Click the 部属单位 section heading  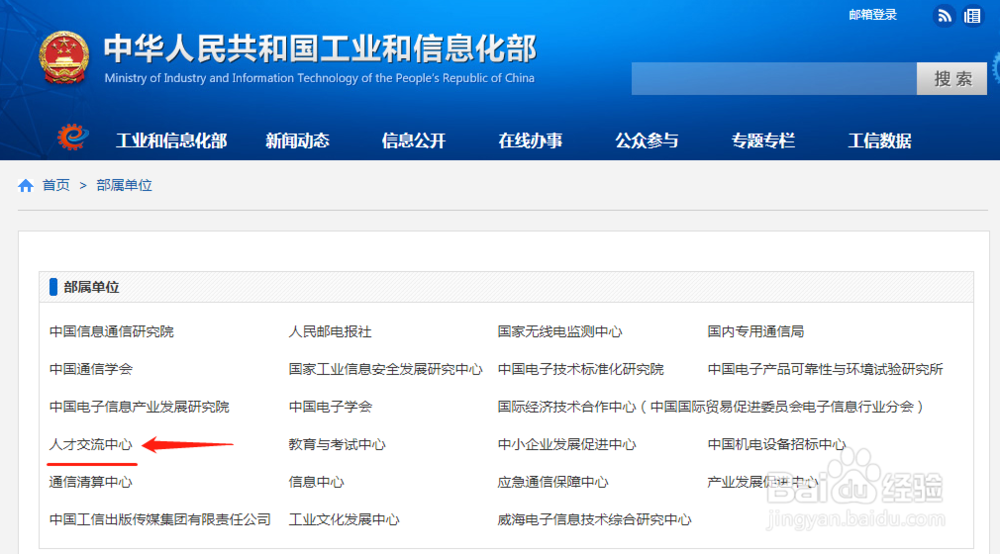91,288
